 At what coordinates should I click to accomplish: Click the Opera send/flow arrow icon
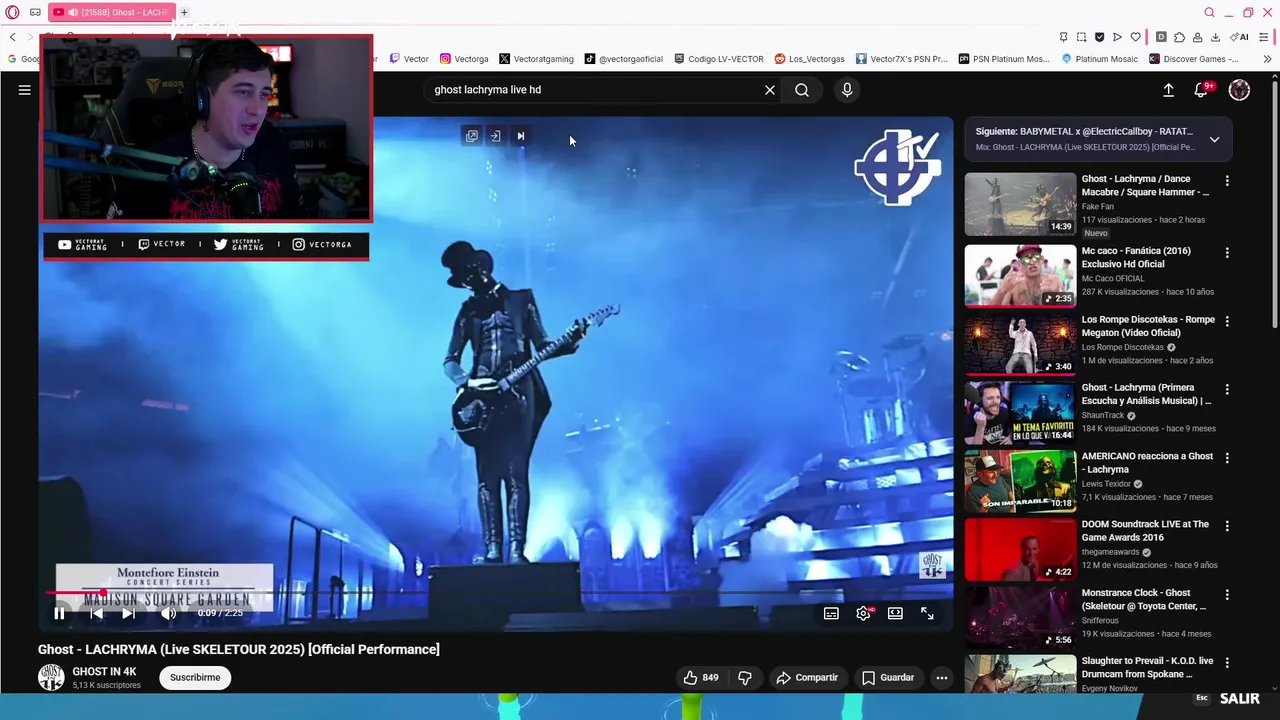pyautogui.click(x=1117, y=37)
